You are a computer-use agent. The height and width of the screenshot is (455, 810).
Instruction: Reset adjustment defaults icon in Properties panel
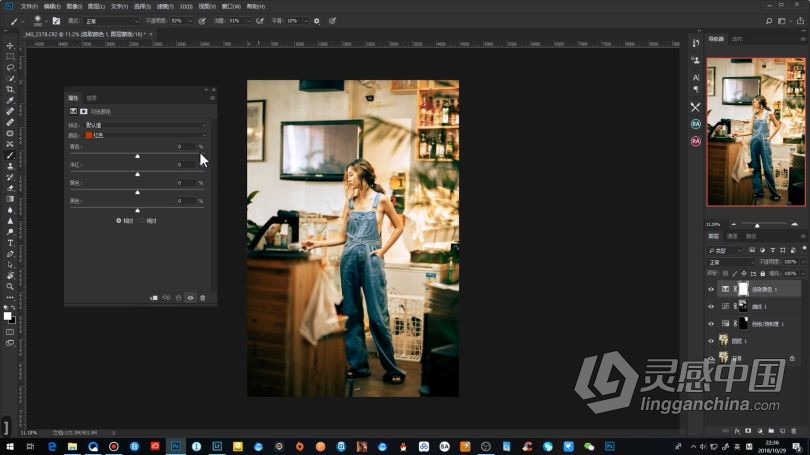click(x=178, y=297)
